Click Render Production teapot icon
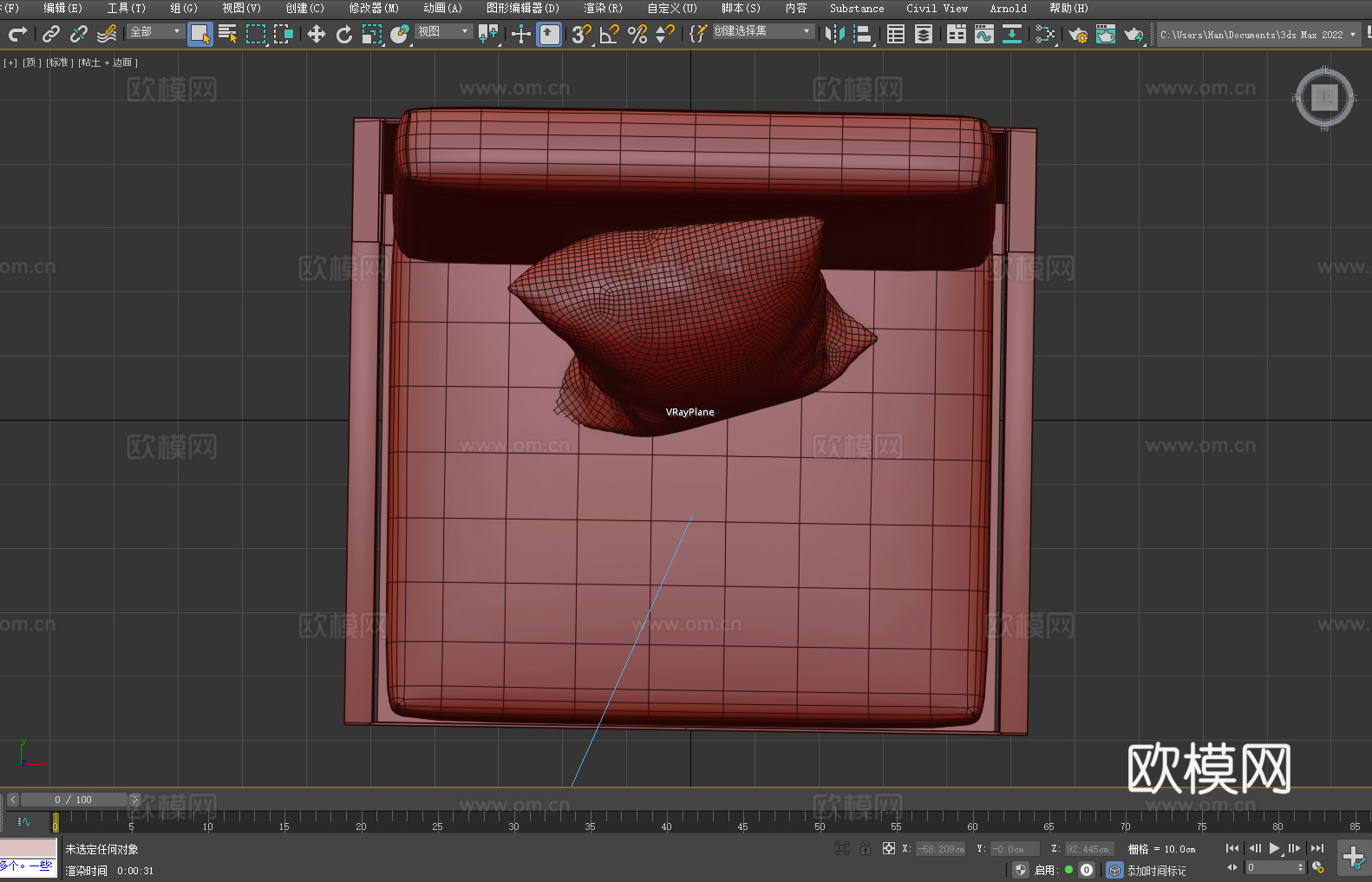This screenshot has height=882, width=1372. pos(1134,34)
